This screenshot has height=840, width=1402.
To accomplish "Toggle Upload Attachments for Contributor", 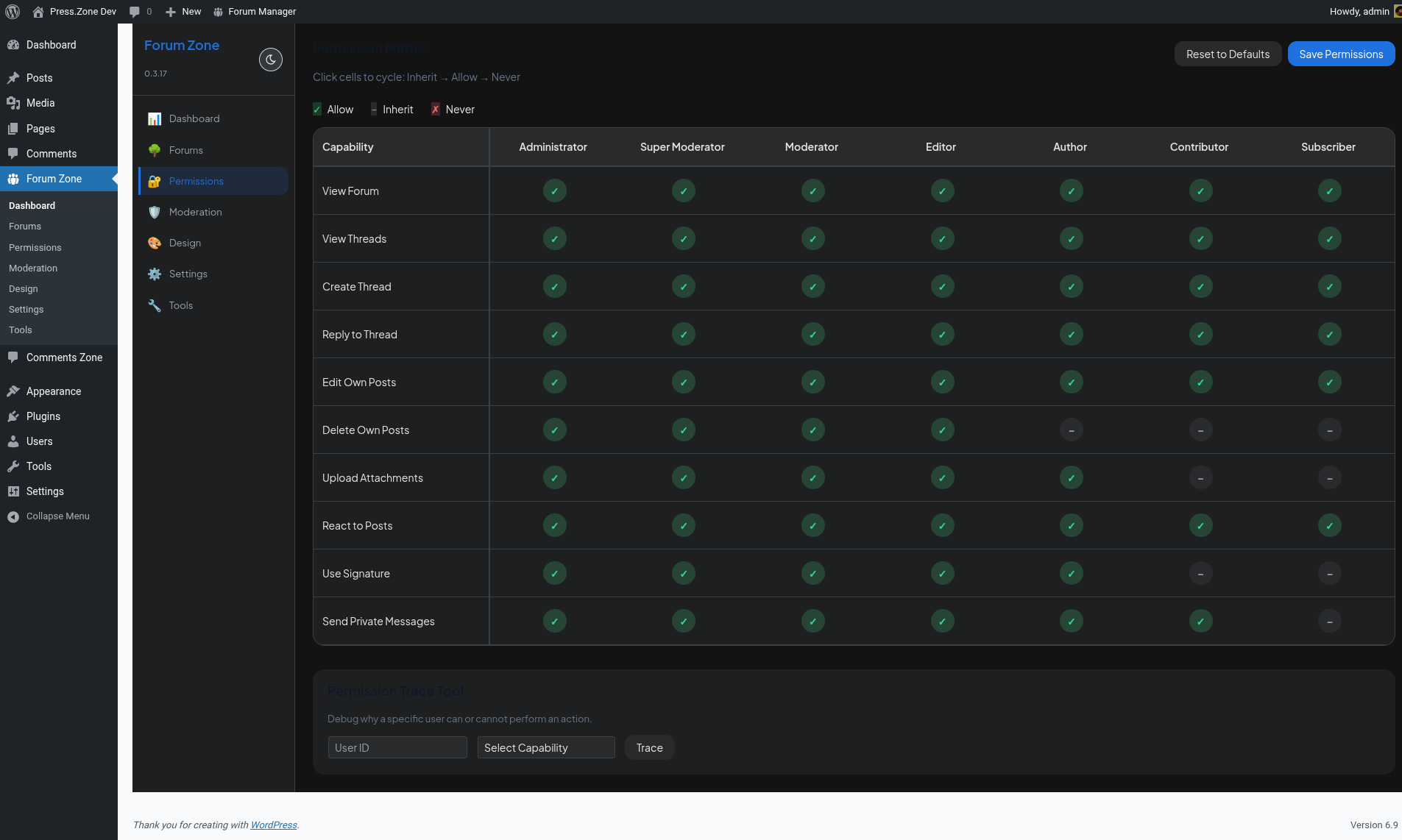I will [x=1200, y=477].
